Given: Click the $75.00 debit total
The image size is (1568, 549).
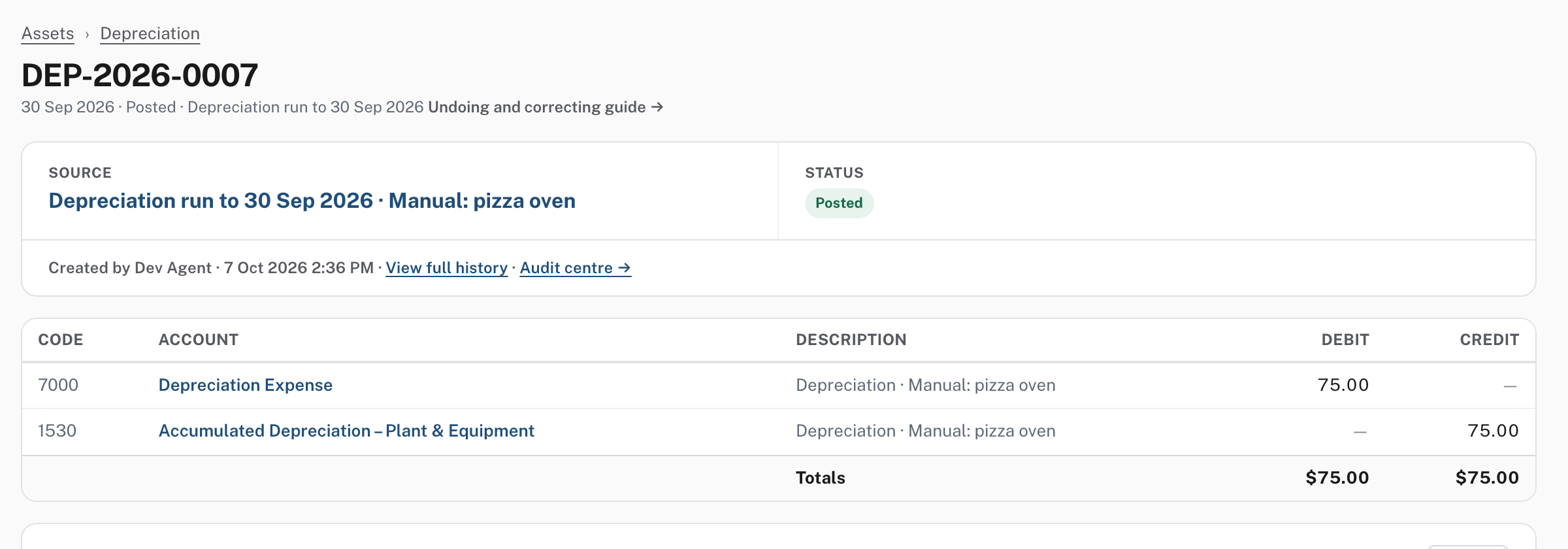Looking at the screenshot, I should pos(1337,478).
